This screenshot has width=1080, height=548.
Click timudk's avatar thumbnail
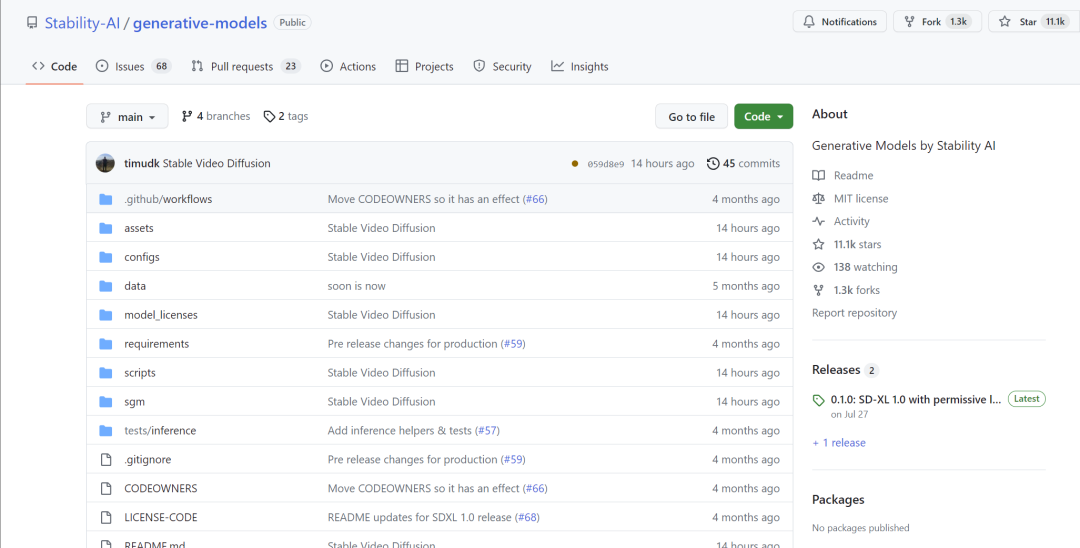(x=106, y=163)
